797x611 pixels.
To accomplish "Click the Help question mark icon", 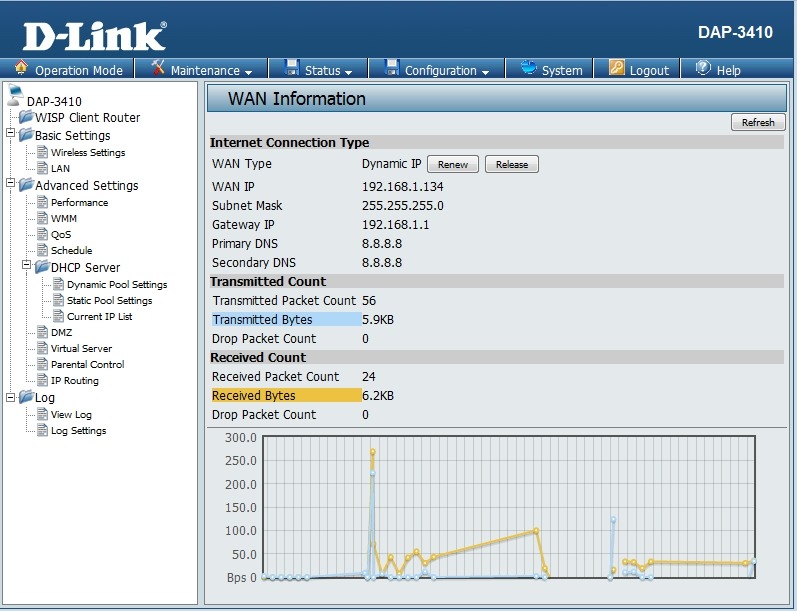I will [702, 68].
